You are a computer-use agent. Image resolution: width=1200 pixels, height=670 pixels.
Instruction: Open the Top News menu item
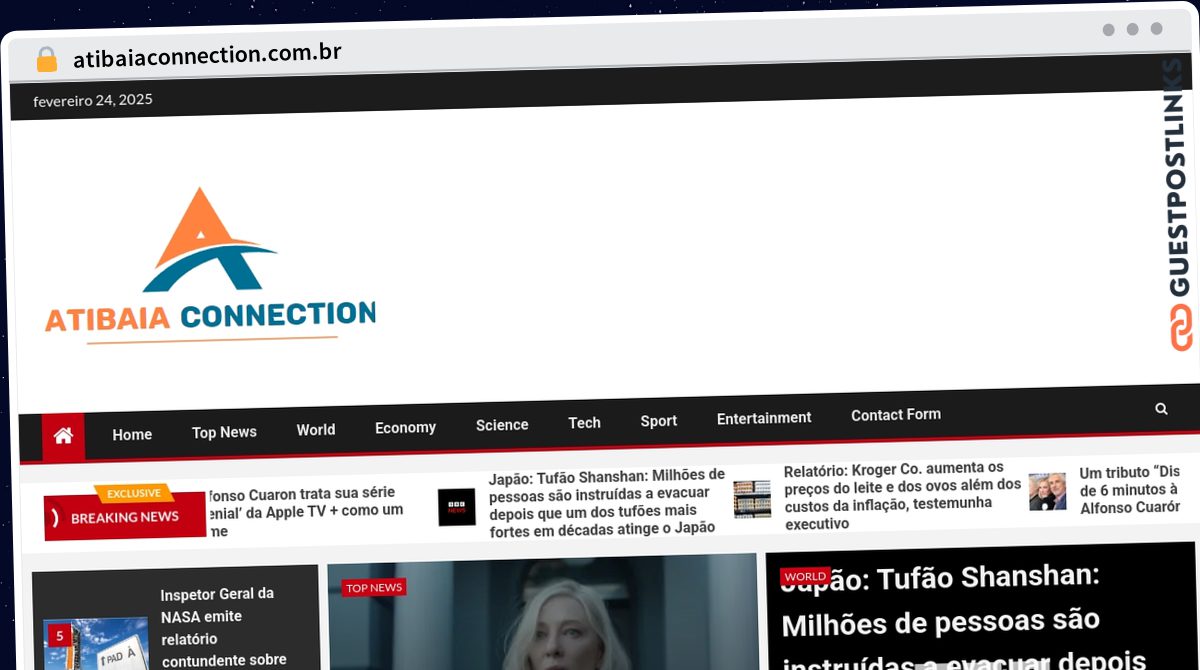coord(224,432)
